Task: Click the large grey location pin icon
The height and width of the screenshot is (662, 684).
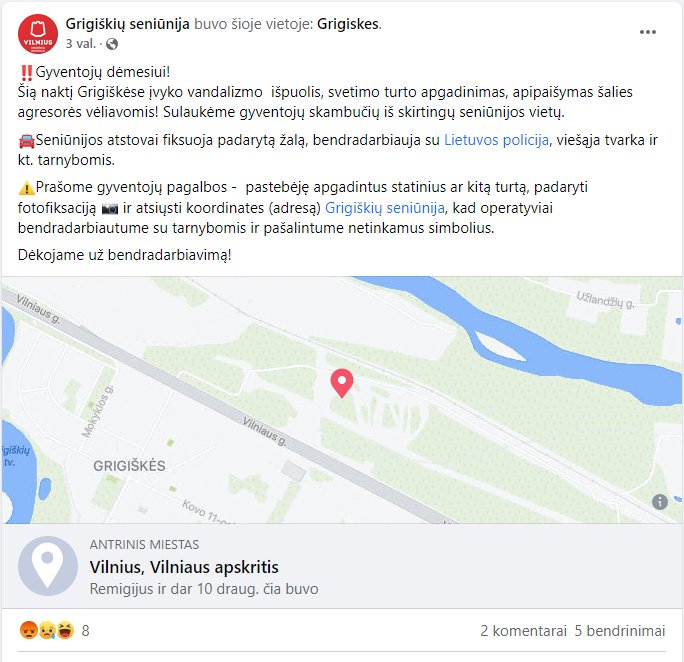Action: point(48,566)
